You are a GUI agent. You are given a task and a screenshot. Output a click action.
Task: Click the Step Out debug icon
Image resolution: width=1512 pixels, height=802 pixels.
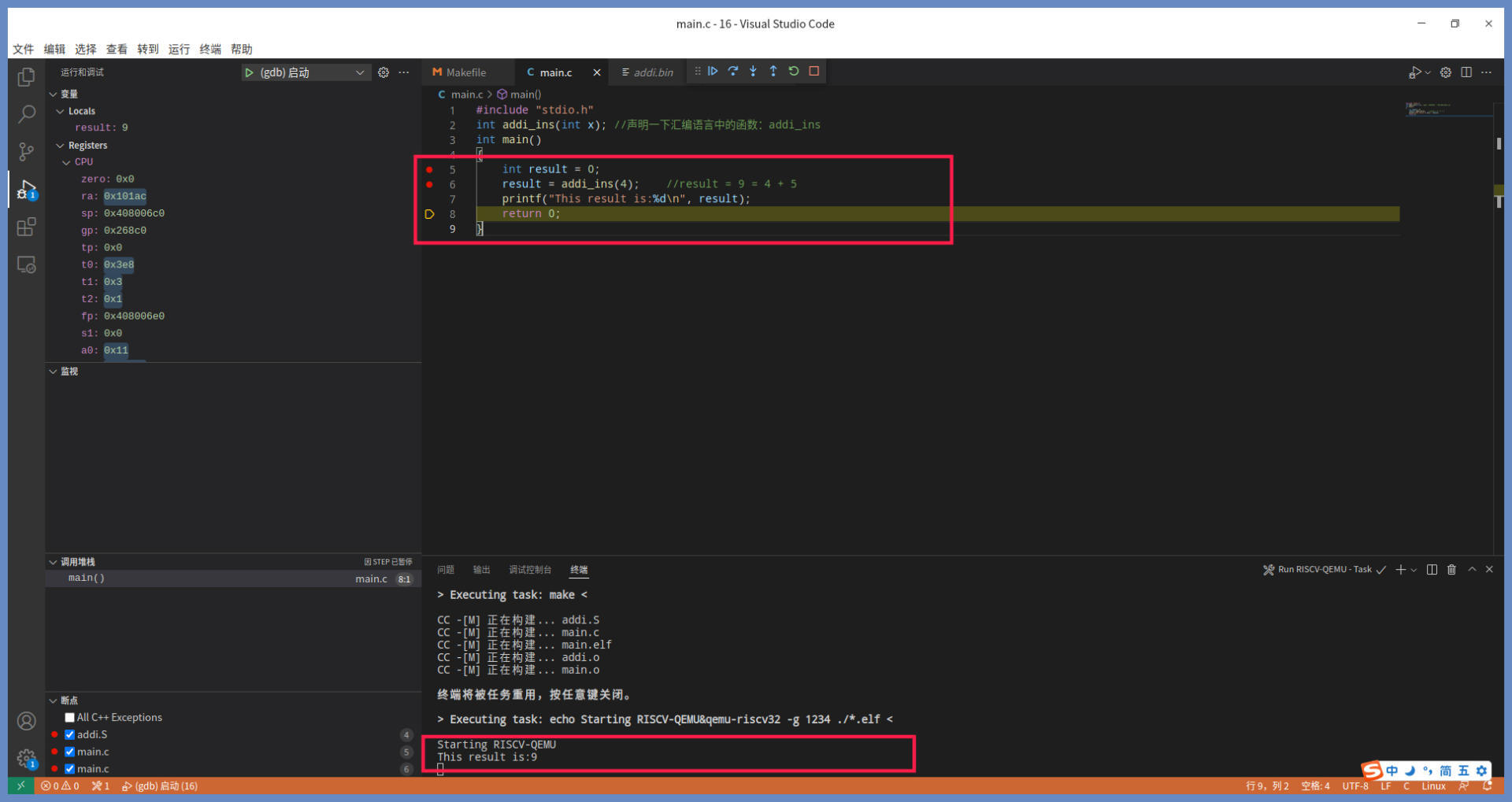[773, 72]
